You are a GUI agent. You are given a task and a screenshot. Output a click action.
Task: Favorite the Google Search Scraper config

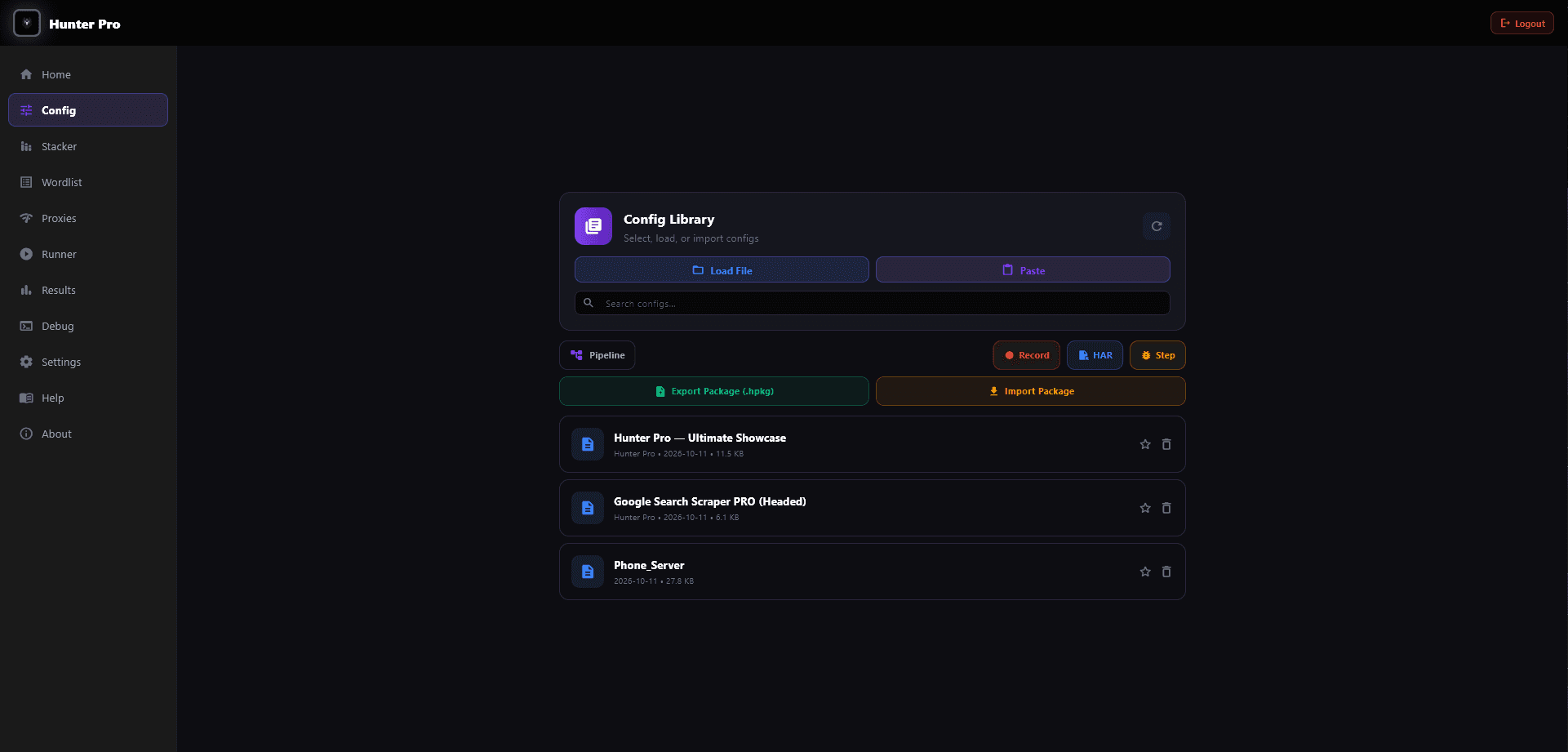pyautogui.click(x=1145, y=508)
